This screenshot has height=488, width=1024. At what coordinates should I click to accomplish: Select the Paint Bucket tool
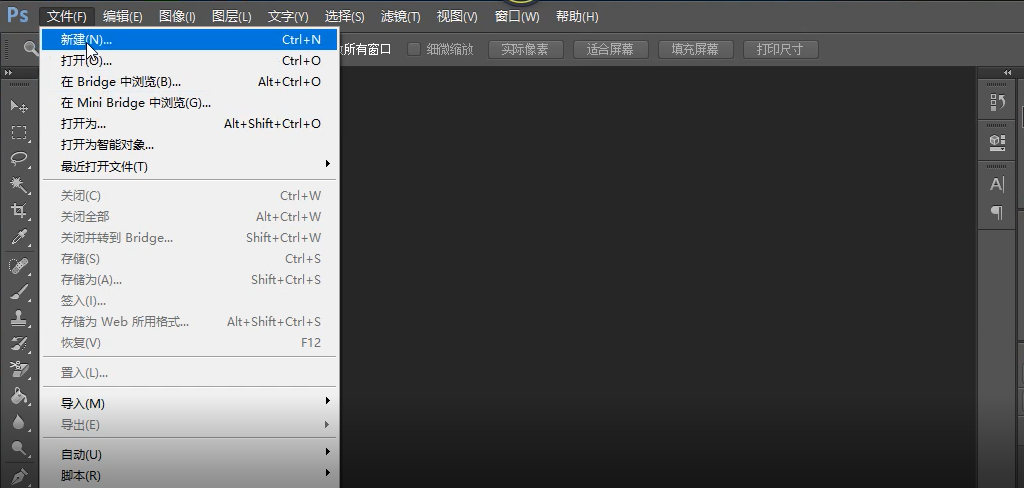[x=19, y=396]
